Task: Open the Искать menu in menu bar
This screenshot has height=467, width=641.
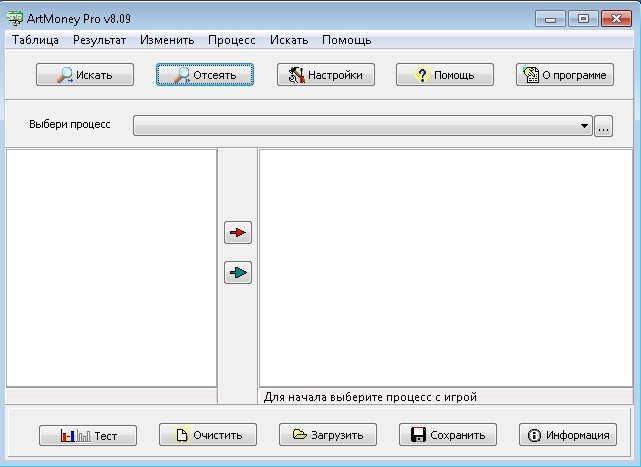Action: [x=288, y=40]
